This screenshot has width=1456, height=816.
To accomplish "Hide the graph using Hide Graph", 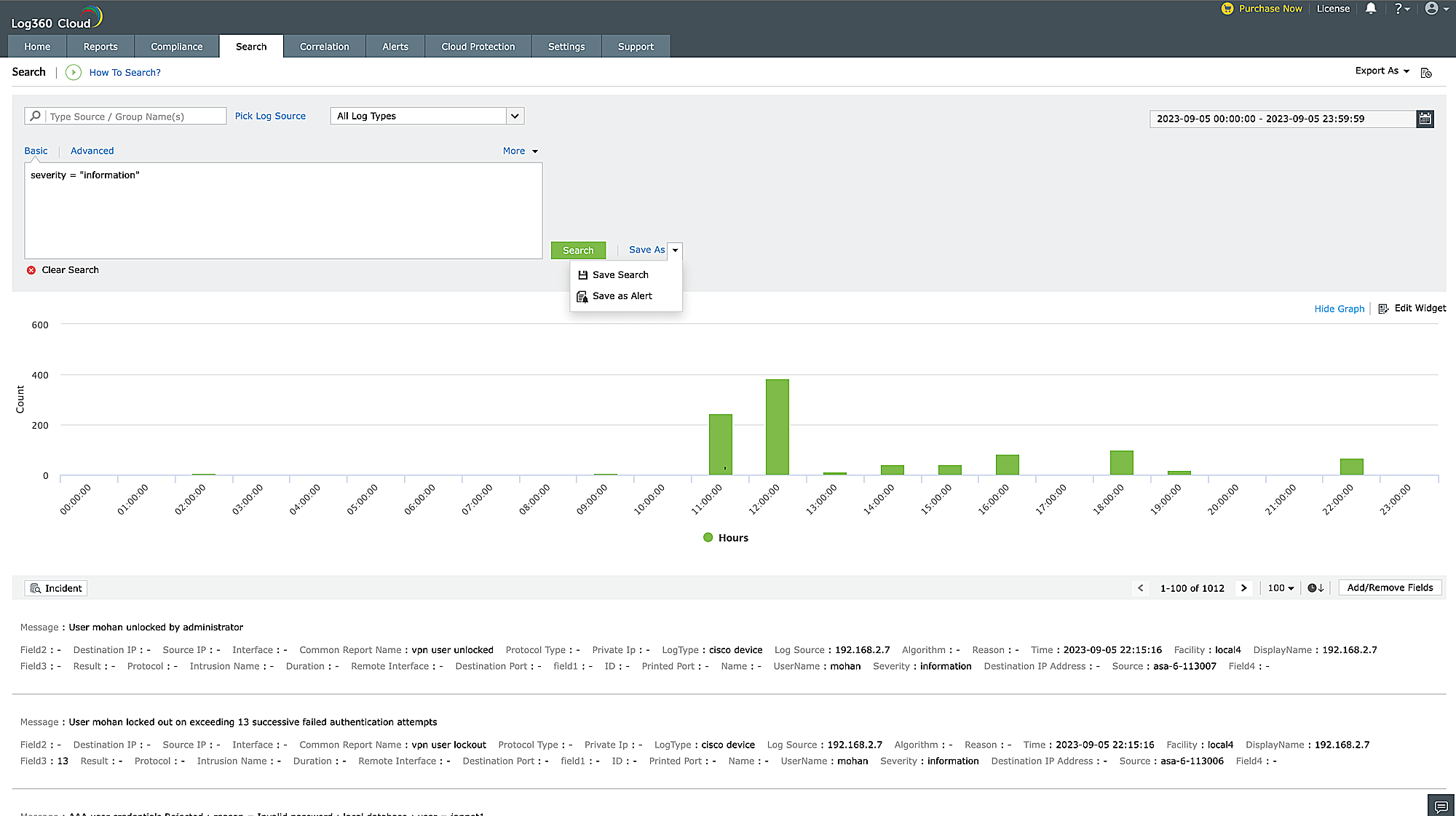I will pyautogui.click(x=1339, y=309).
